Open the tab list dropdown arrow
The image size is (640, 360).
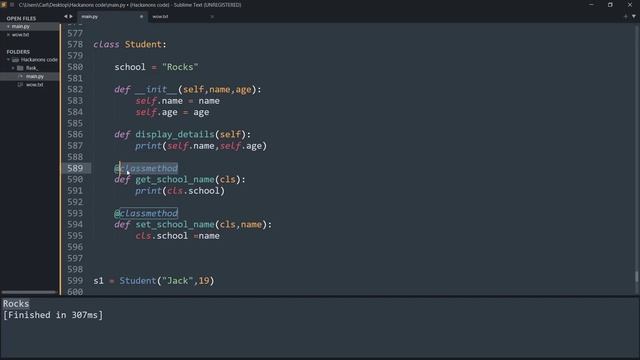tap(634, 17)
